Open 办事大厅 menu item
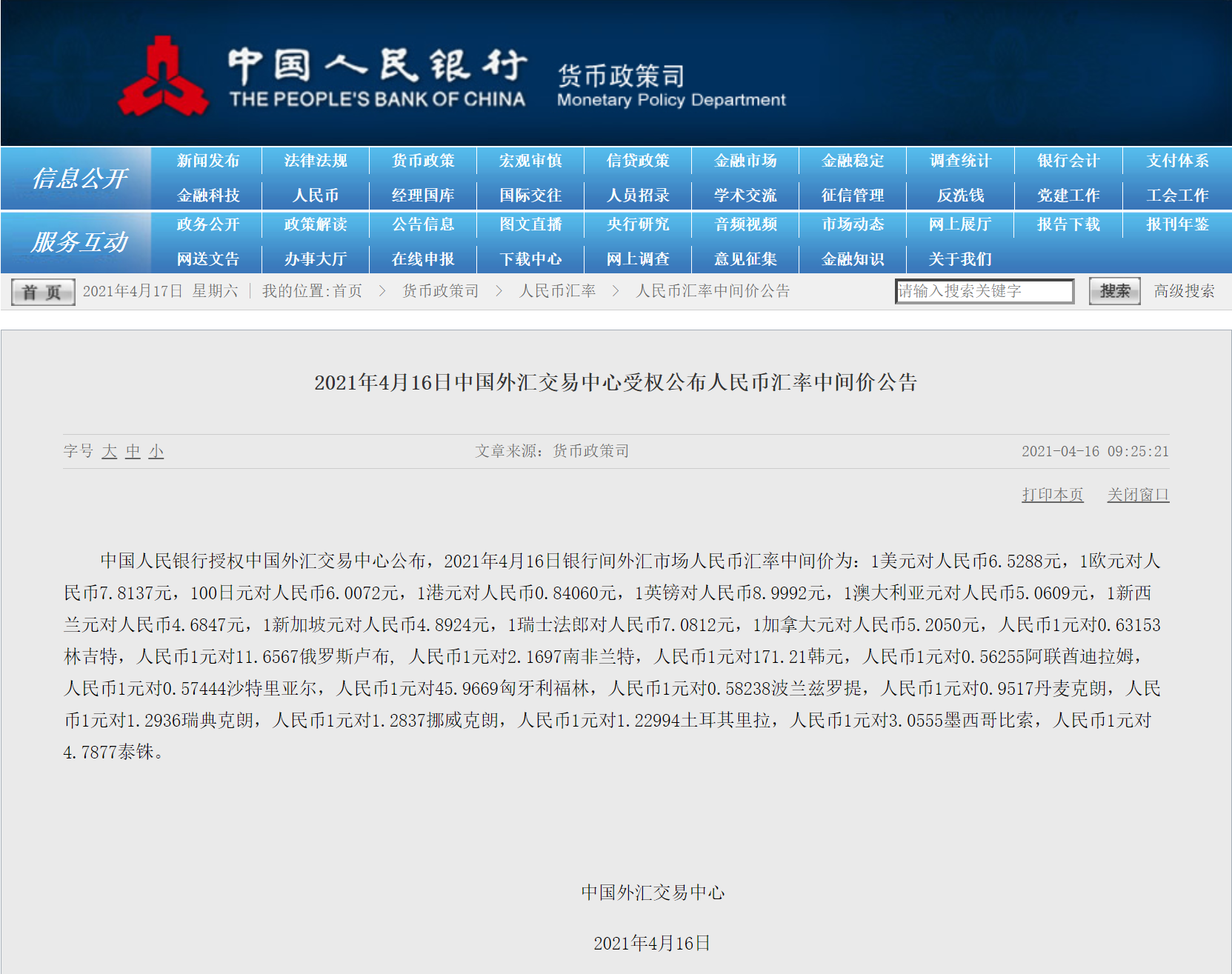This screenshot has width=1232, height=974. [316, 259]
